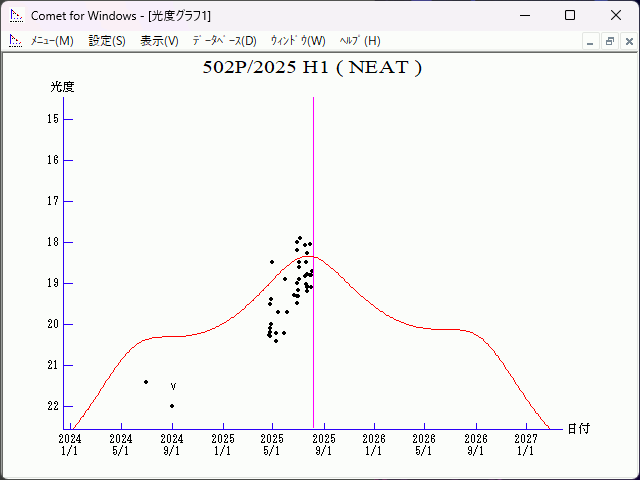Open the 設定(S) settings menu
This screenshot has height=480, width=640.
pos(107,41)
